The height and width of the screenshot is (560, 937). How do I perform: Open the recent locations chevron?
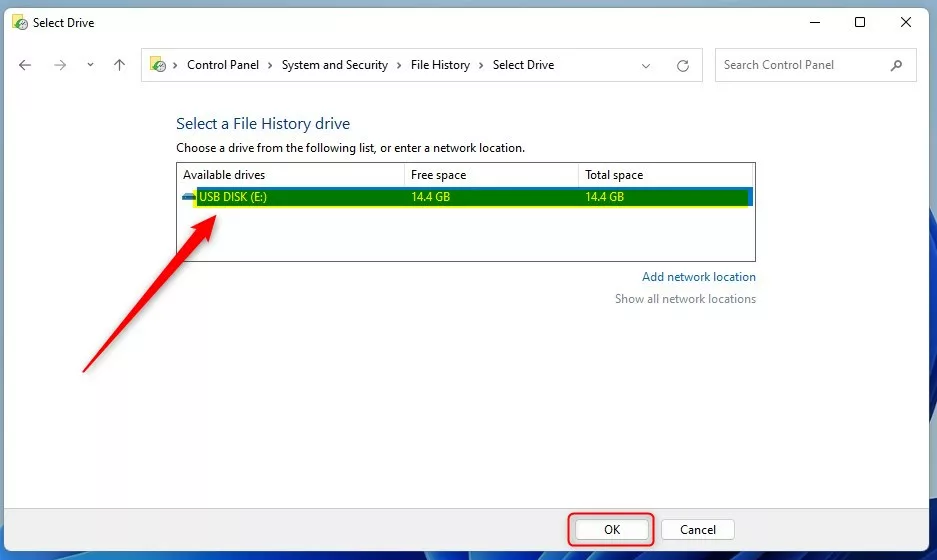pos(90,65)
